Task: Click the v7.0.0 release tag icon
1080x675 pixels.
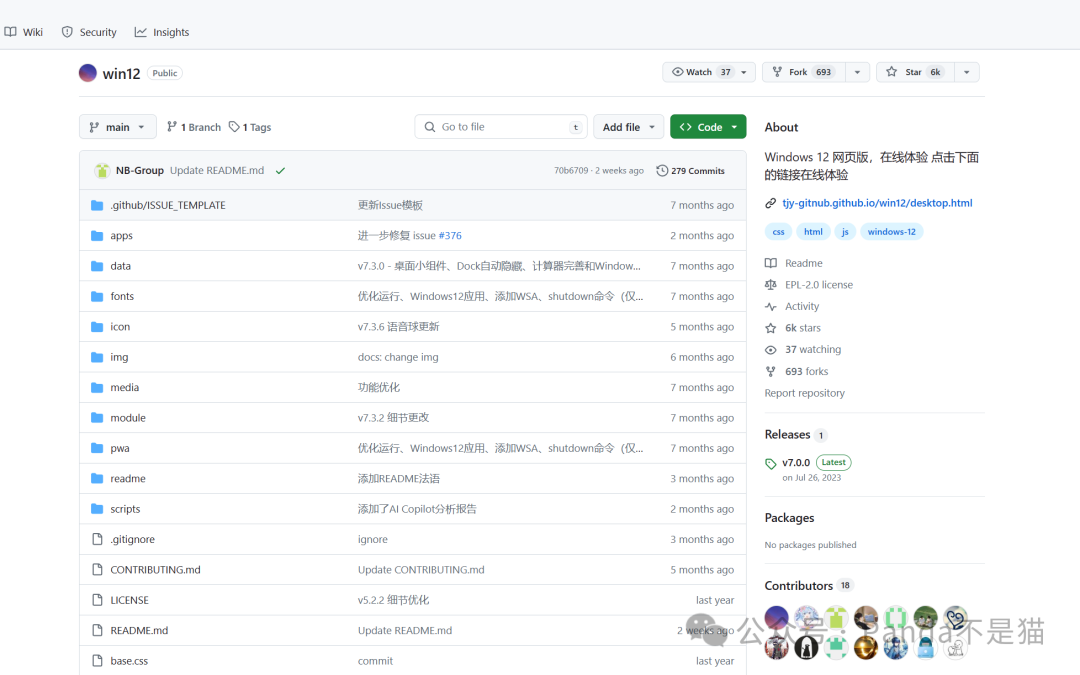Action: coord(771,464)
